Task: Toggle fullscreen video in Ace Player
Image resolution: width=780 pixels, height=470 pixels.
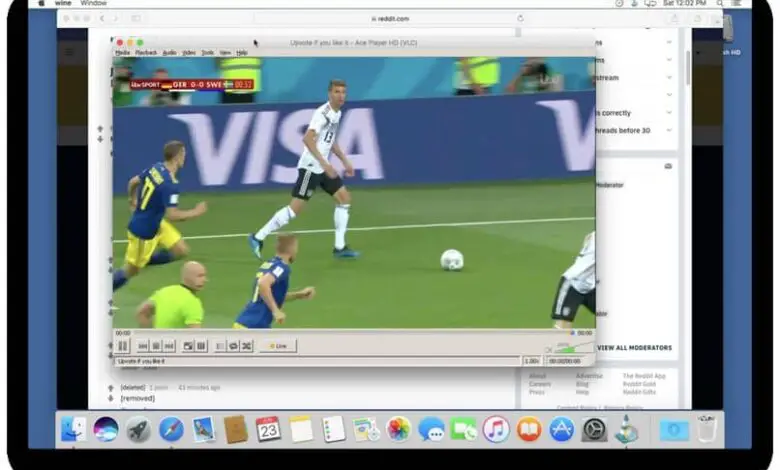Action: coord(188,346)
